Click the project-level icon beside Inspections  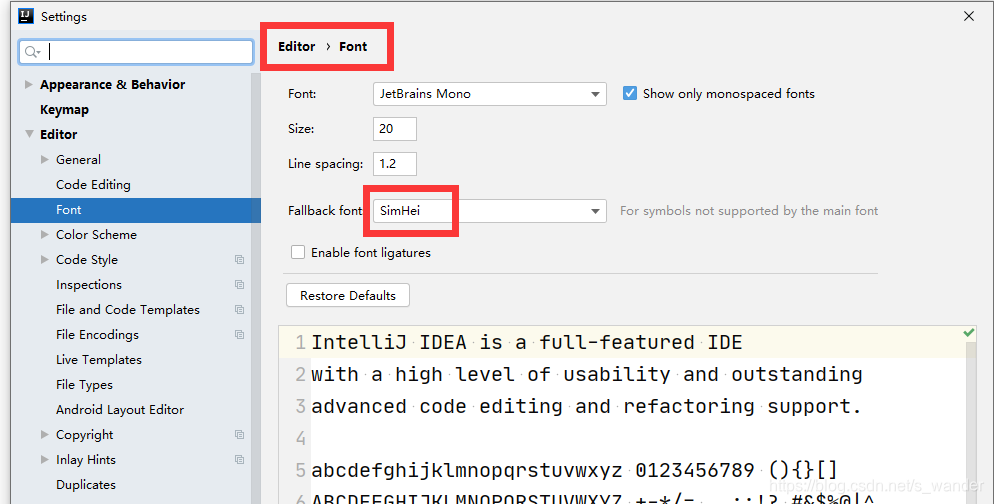coord(239,285)
